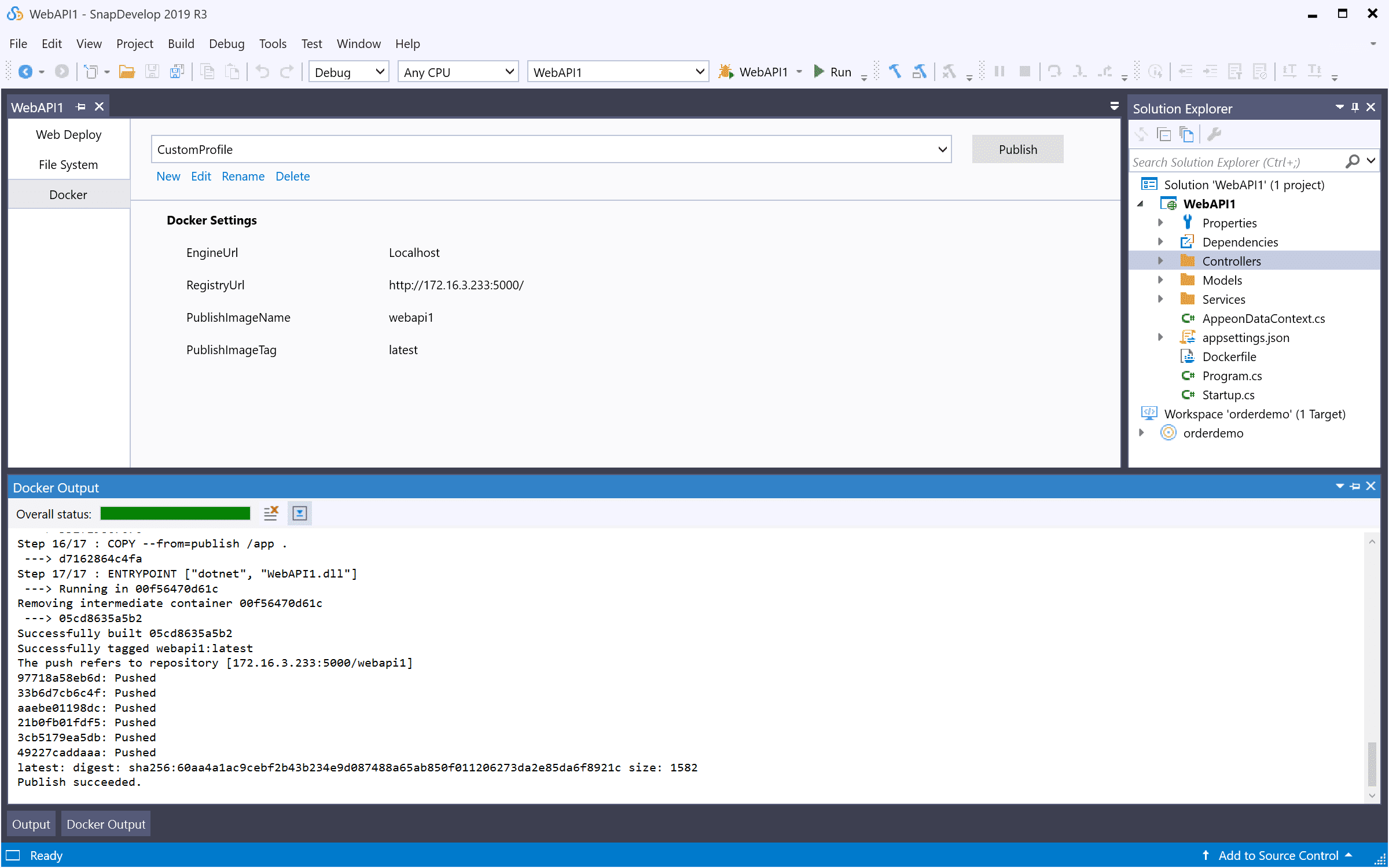Click the Solution Explorer pin icon

1354,108
